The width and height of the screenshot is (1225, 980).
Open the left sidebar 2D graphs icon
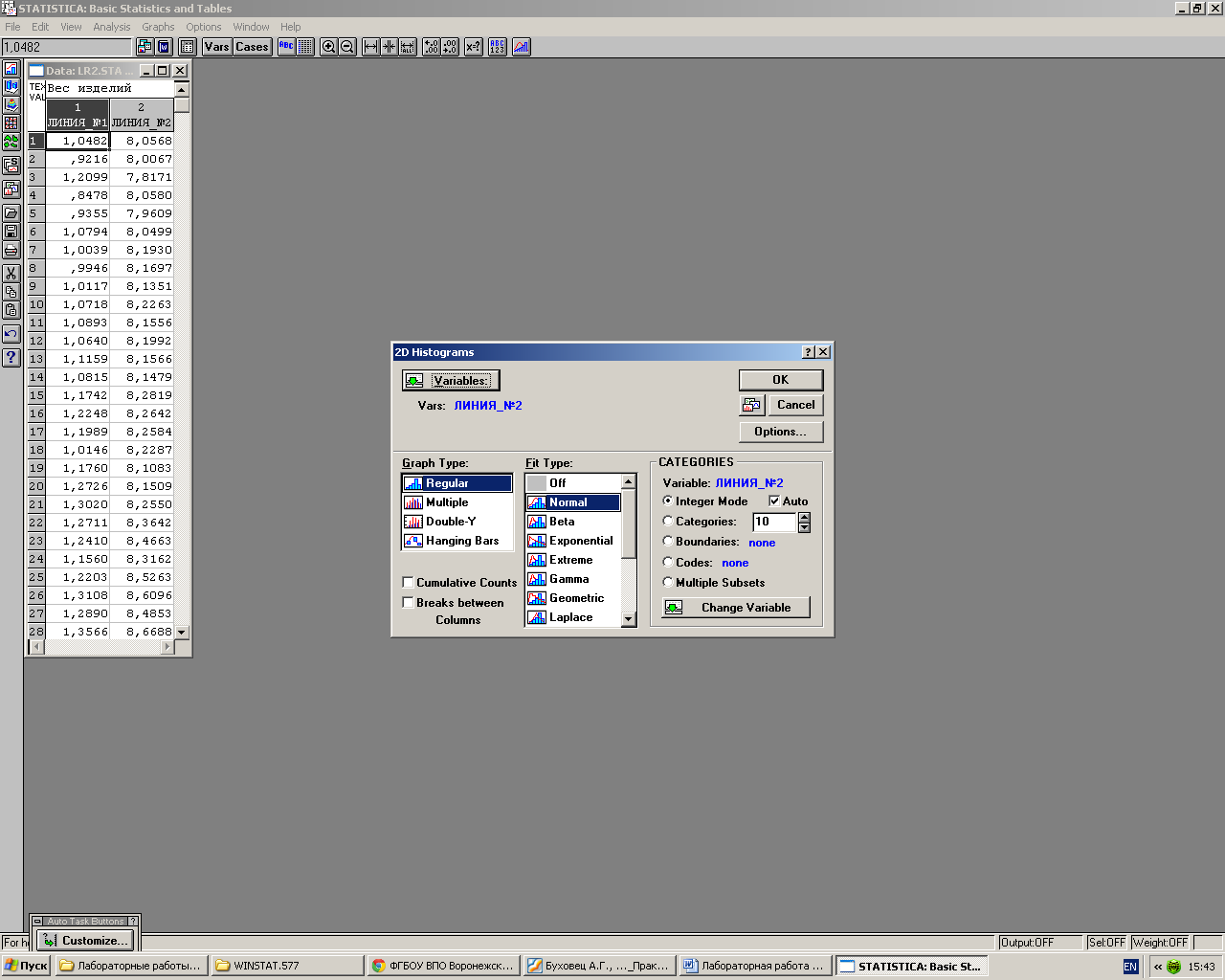point(11,69)
